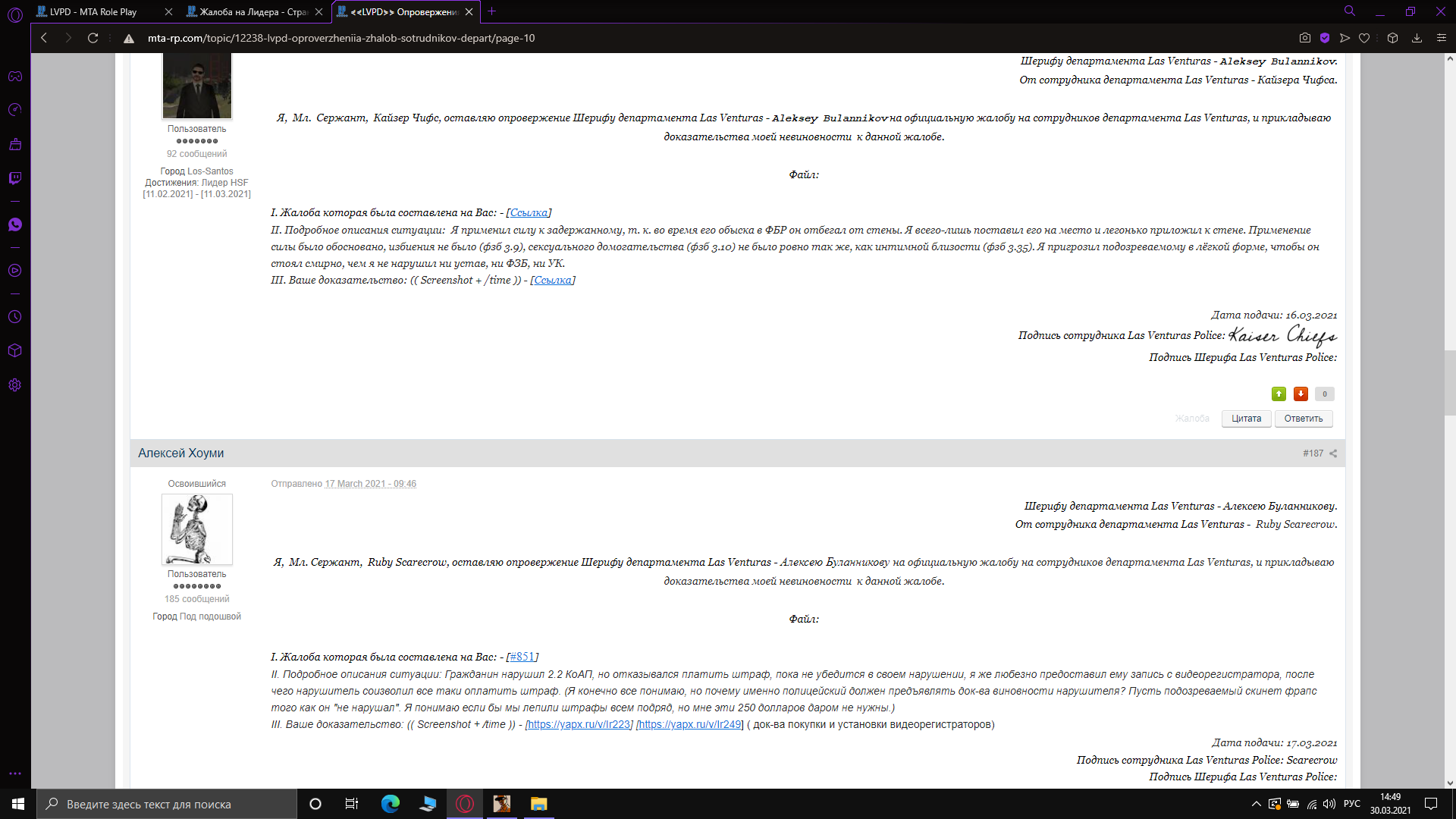
Task: Click the share icon next to #187
Action: click(x=1333, y=453)
